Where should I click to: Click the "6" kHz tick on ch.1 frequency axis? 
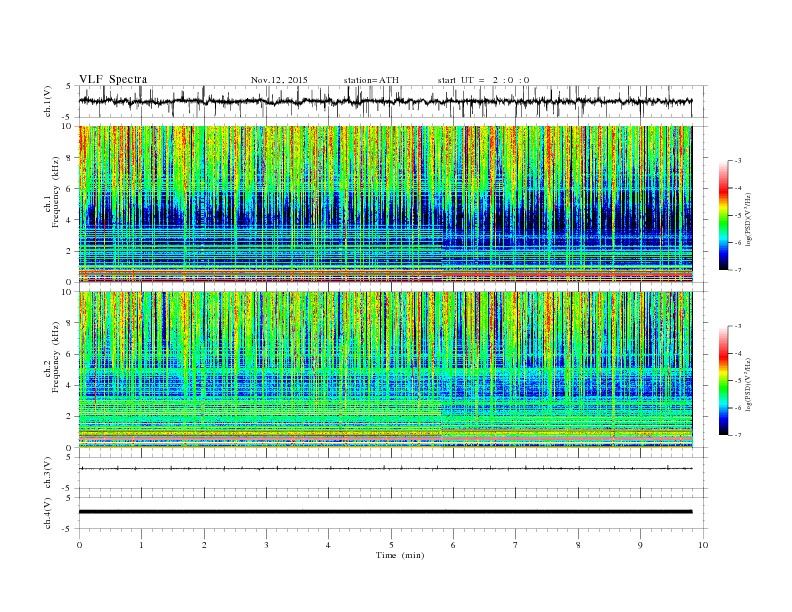pyautogui.click(x=70, y=189)
